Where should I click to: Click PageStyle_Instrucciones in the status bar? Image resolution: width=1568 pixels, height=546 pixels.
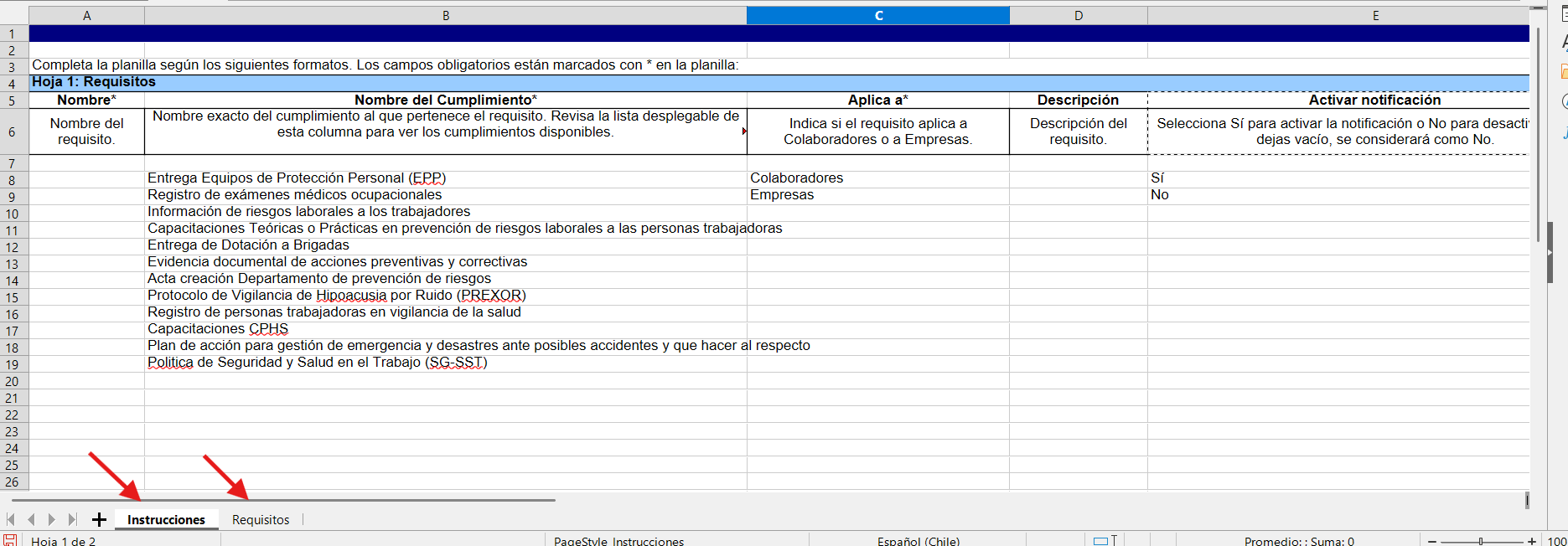[x=618, y=541]
